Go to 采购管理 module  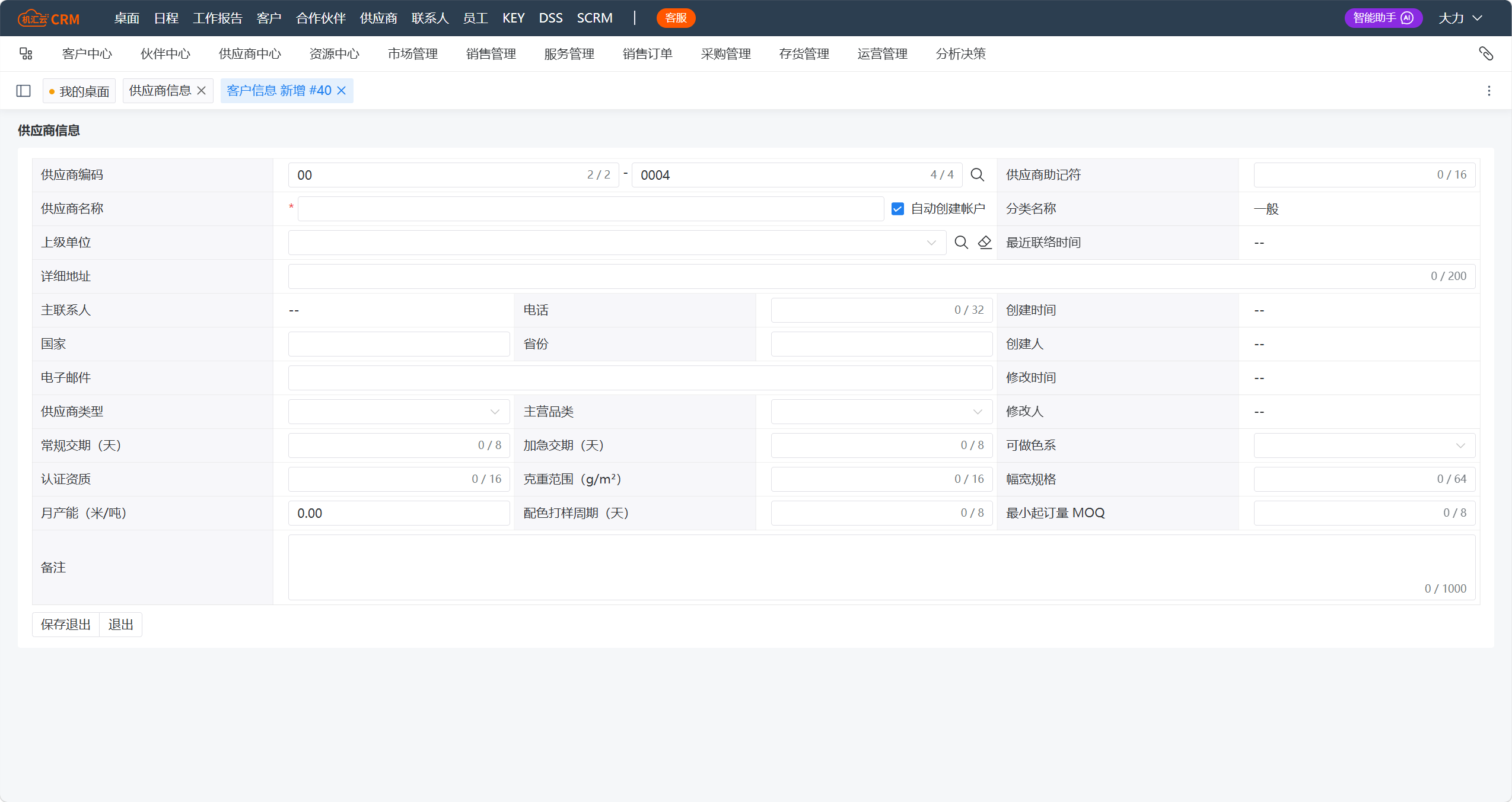tap(726, 54)
